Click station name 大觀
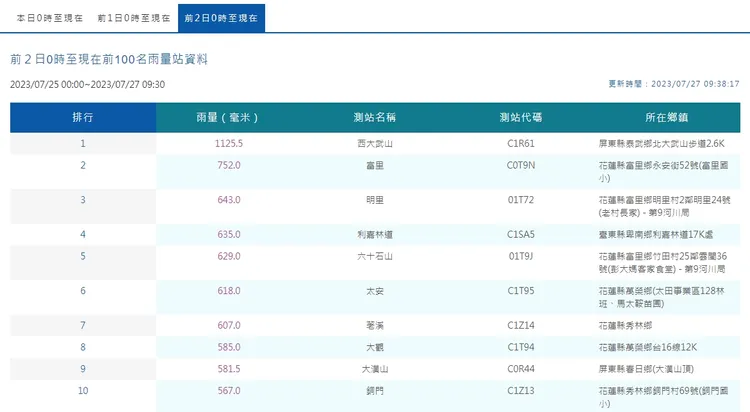The width and height of the screenshot is (750, 412). (375, 347)
